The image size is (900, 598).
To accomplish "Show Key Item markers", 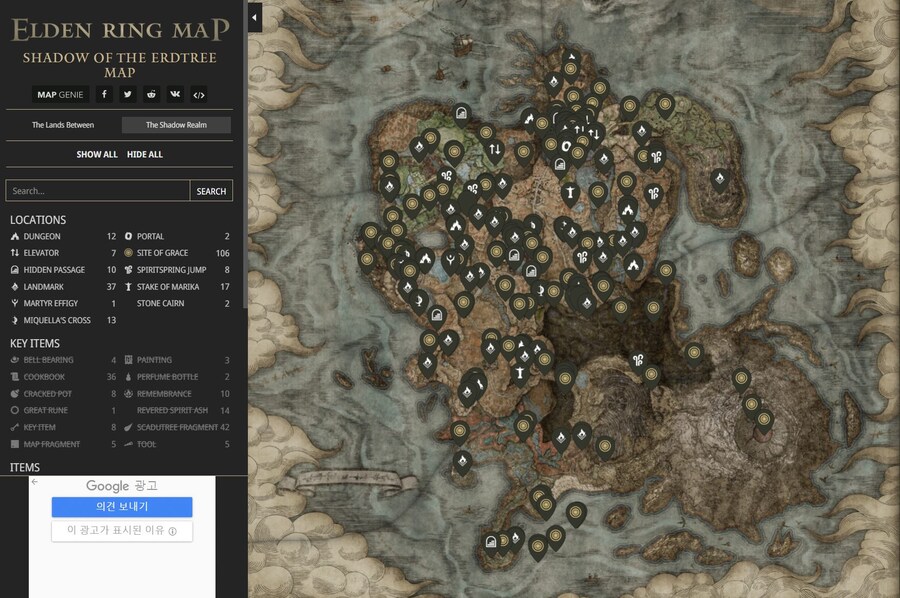I will point(63,428).
